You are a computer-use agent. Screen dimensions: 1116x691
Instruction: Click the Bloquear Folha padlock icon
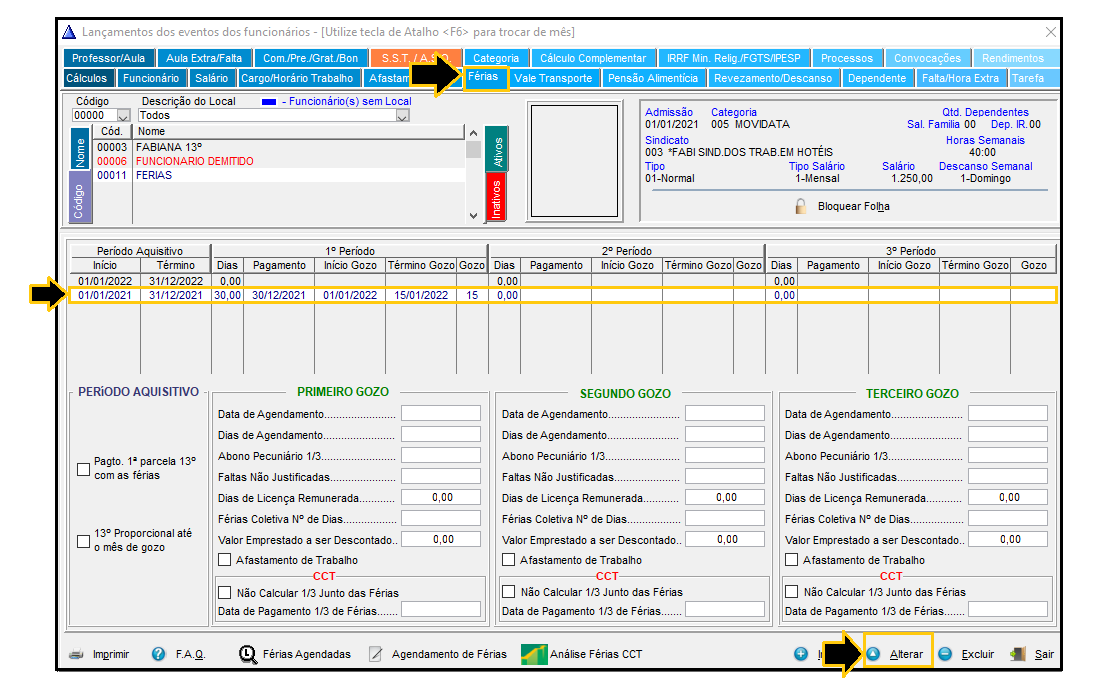coord(801,206)
